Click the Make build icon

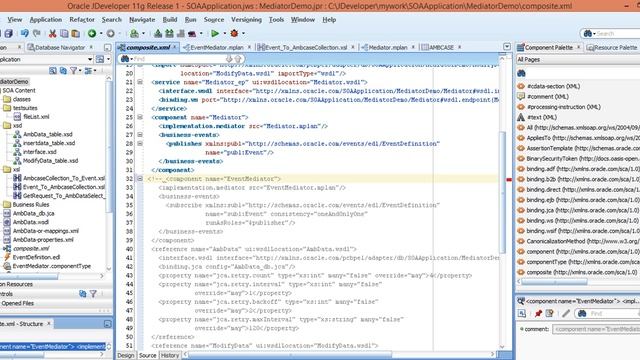point(158,33)
